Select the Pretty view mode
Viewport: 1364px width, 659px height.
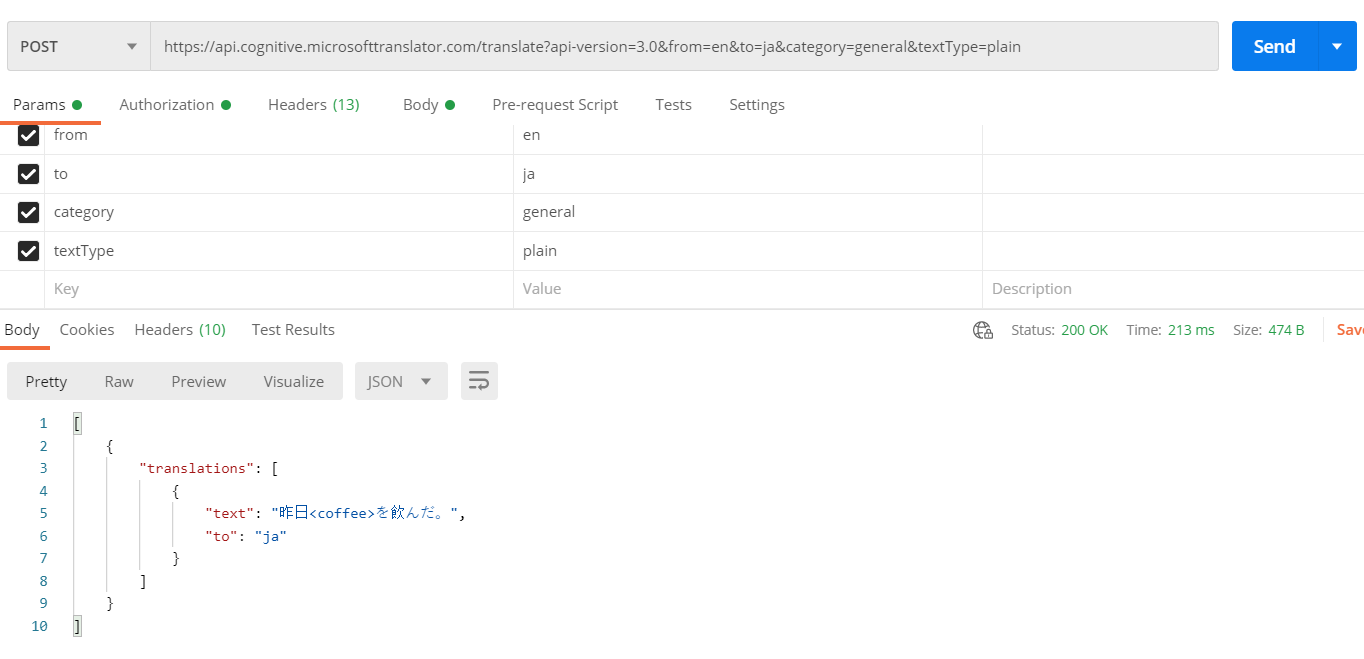point(46,381)
